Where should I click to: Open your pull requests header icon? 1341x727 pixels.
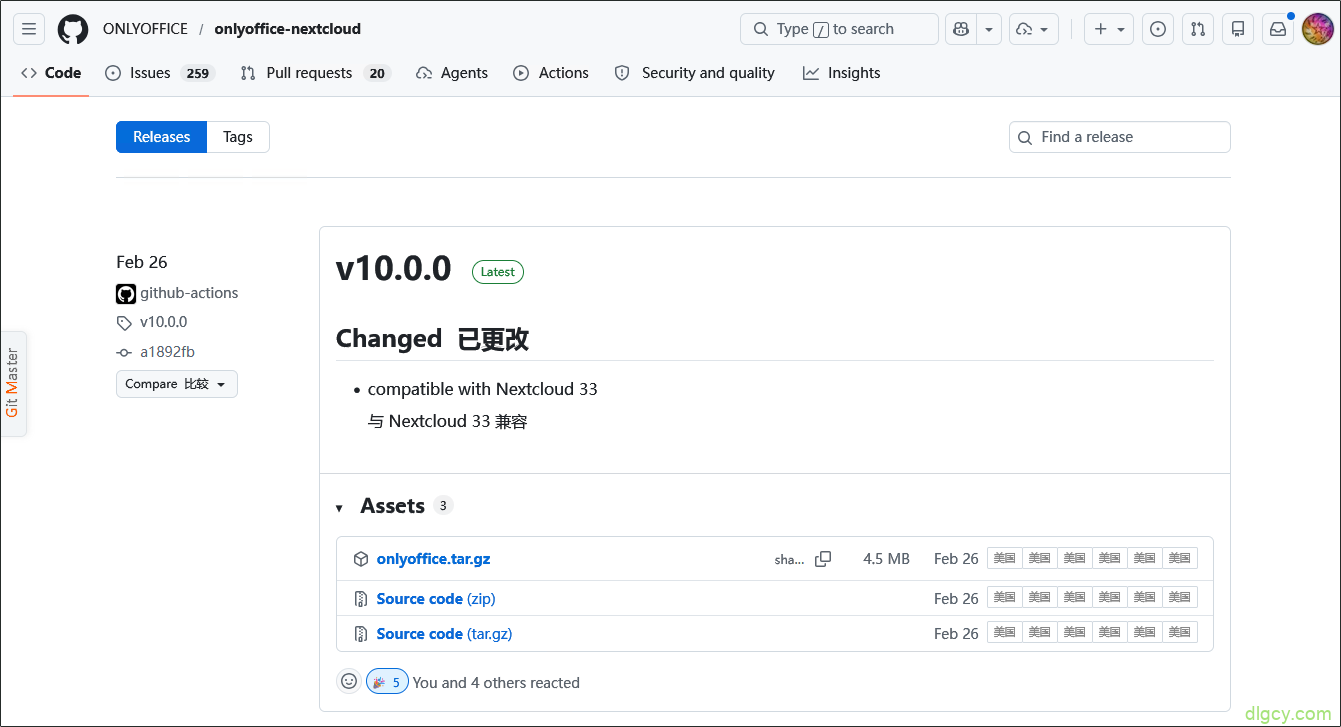click(x=1198, y=29)
